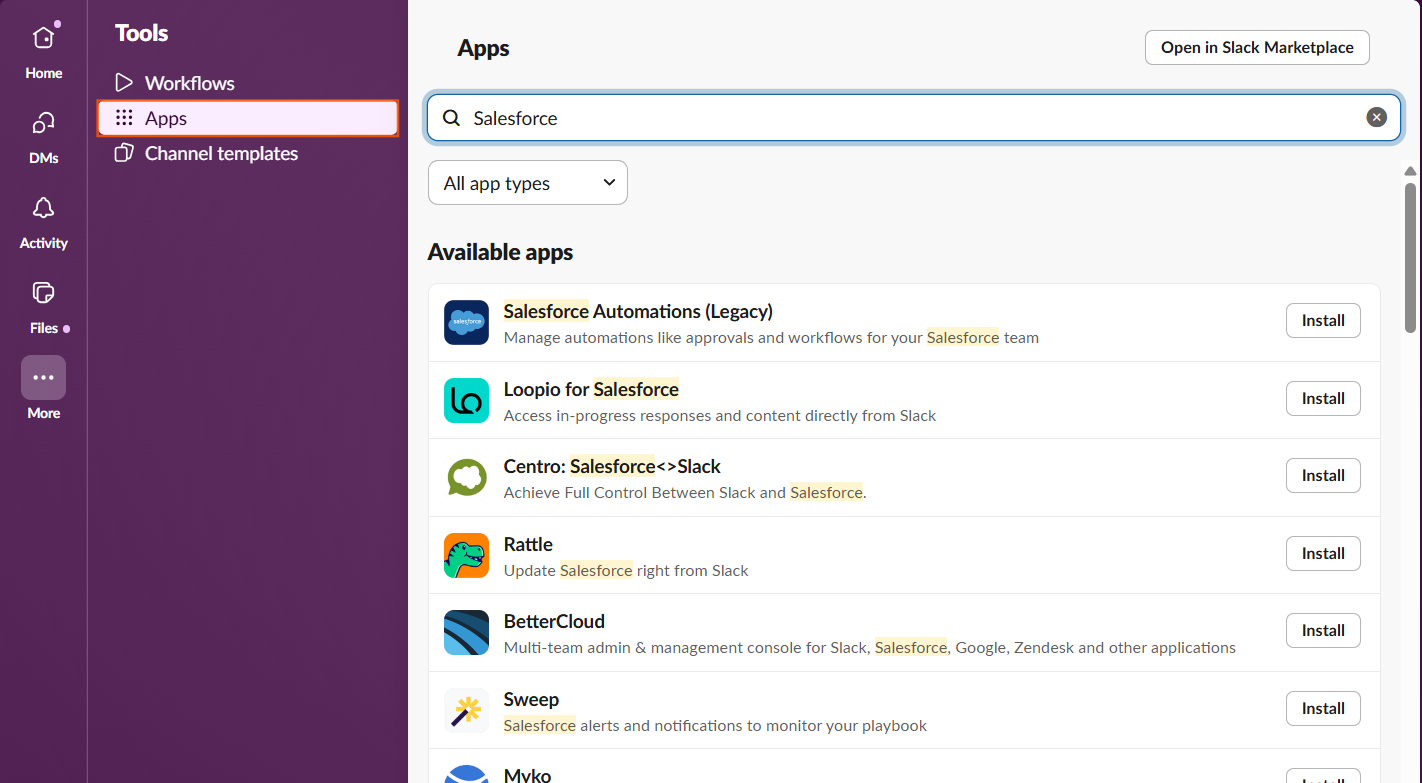Click the 'Manage automations like approvals' description

[771, 337]
